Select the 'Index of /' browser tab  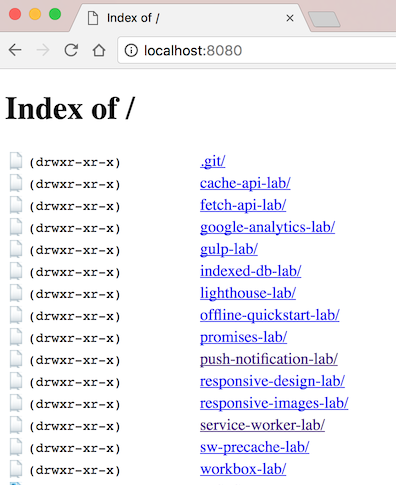[190, 18]
